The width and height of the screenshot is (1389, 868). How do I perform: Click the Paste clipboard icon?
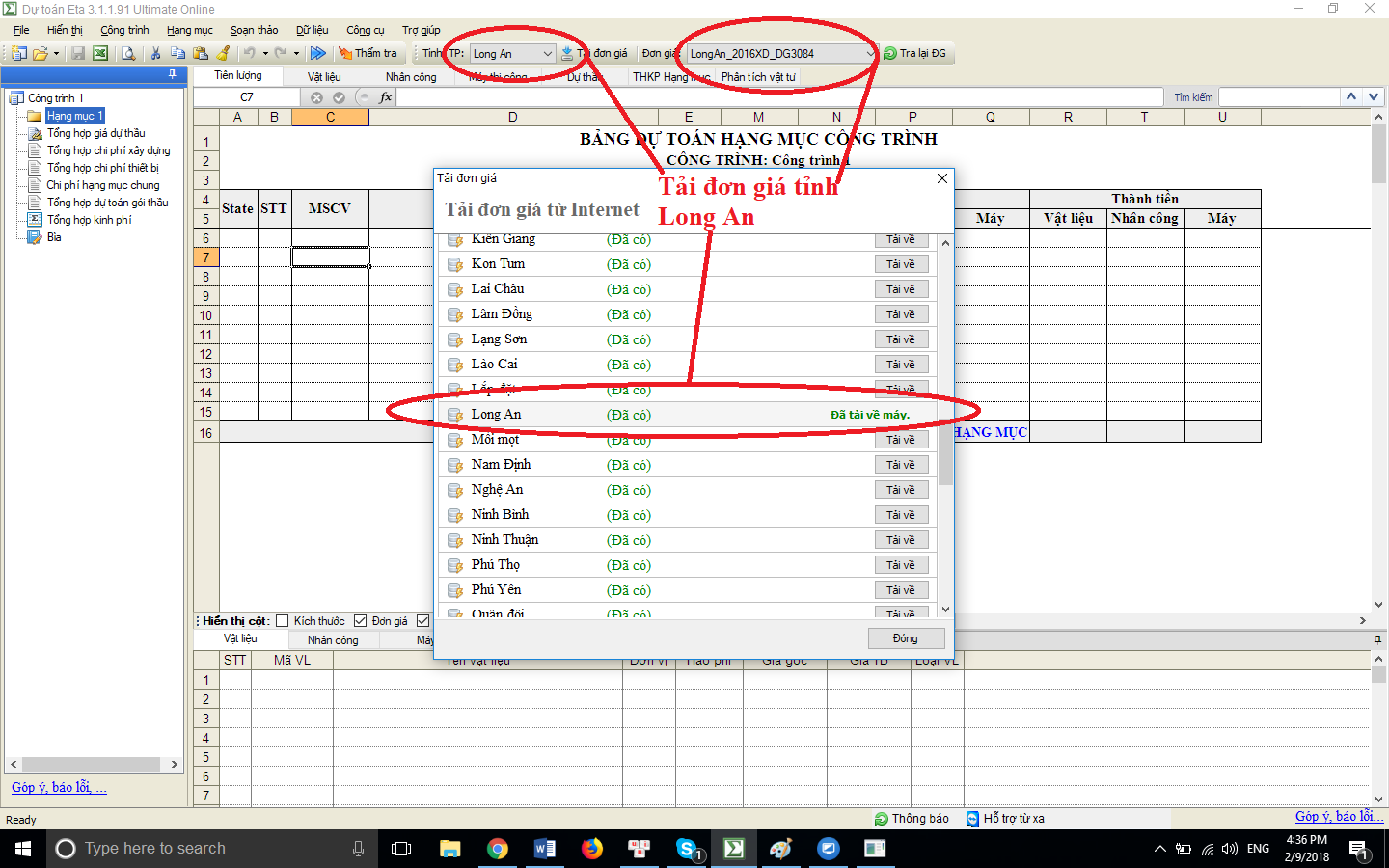coord(201,54)
